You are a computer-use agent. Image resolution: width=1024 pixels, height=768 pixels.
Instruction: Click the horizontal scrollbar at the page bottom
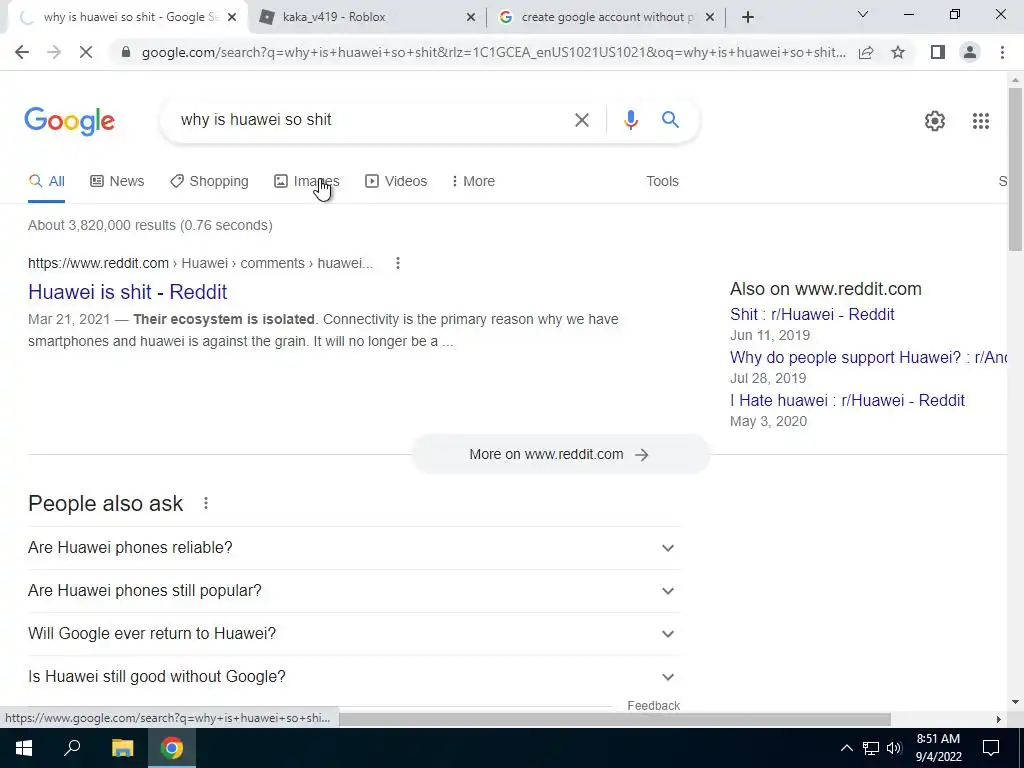[614, 719]
